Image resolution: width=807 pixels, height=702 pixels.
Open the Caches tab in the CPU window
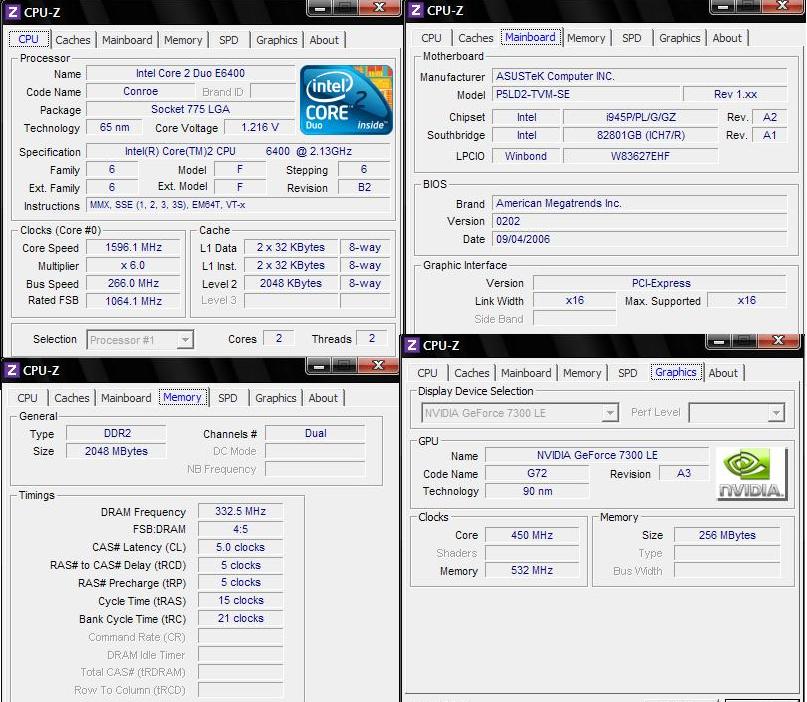point(73,40)
